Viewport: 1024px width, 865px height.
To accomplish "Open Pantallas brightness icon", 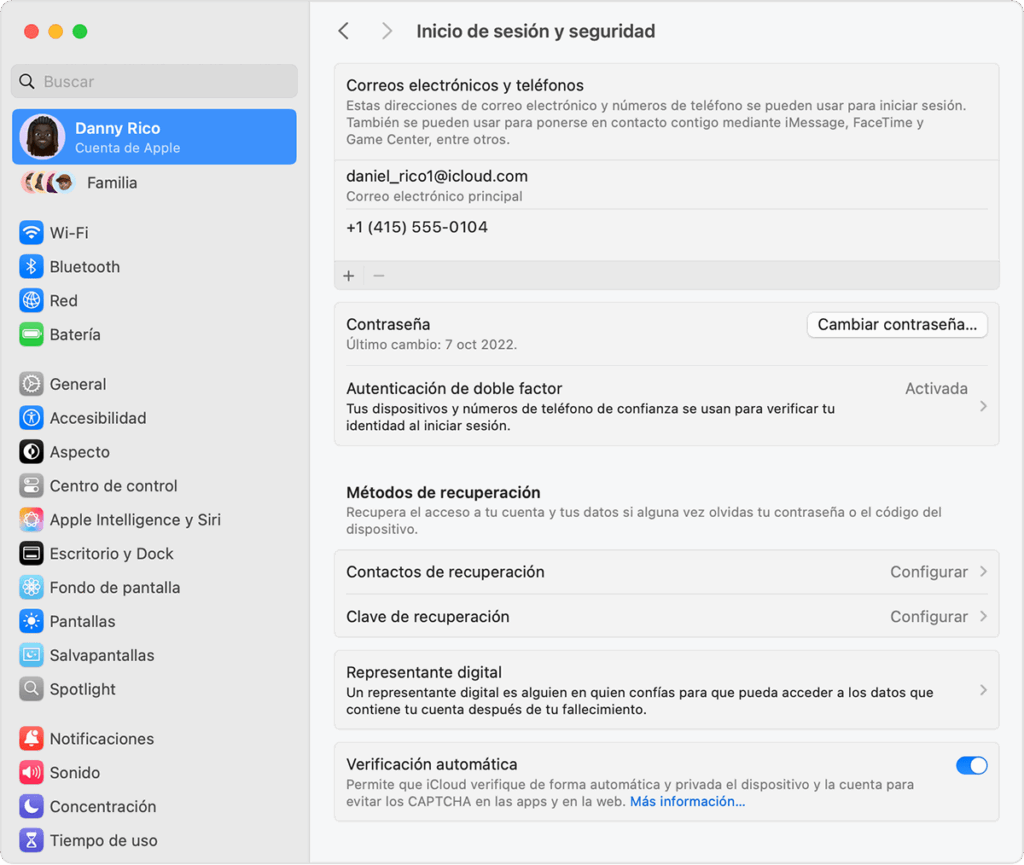I will click(x=31, y=621).
